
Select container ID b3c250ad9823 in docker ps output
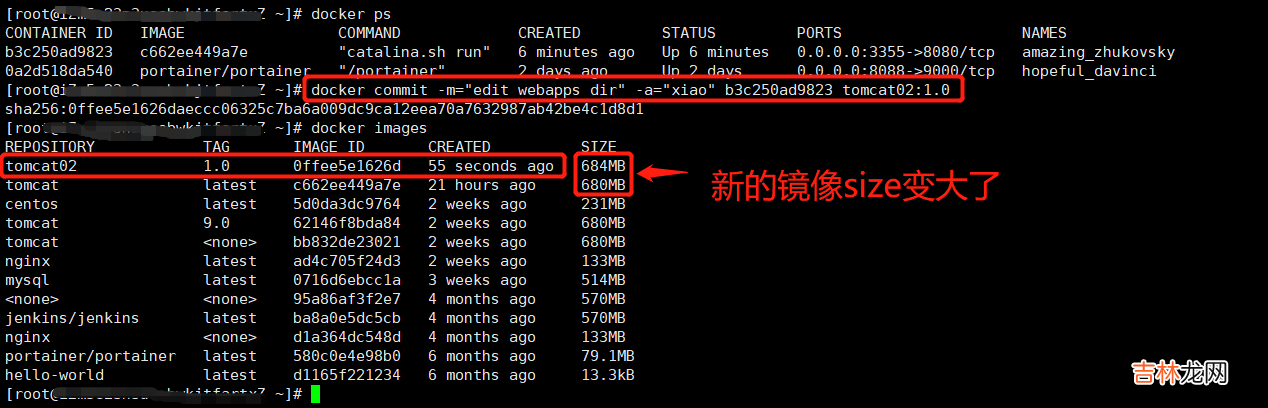pyautogui.click(x=59, y=52)
